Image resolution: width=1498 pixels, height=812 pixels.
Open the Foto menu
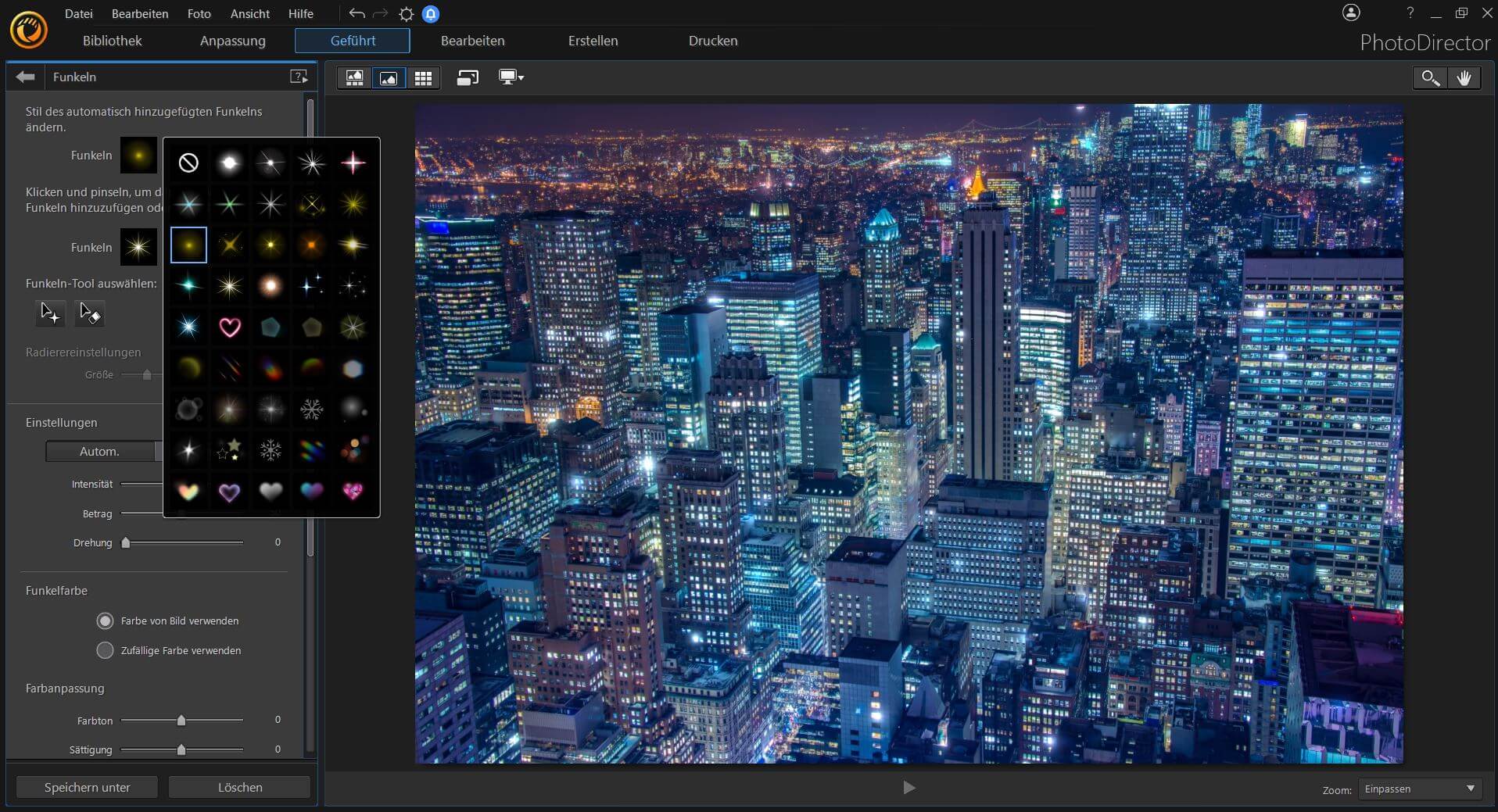tap(199, 13)
